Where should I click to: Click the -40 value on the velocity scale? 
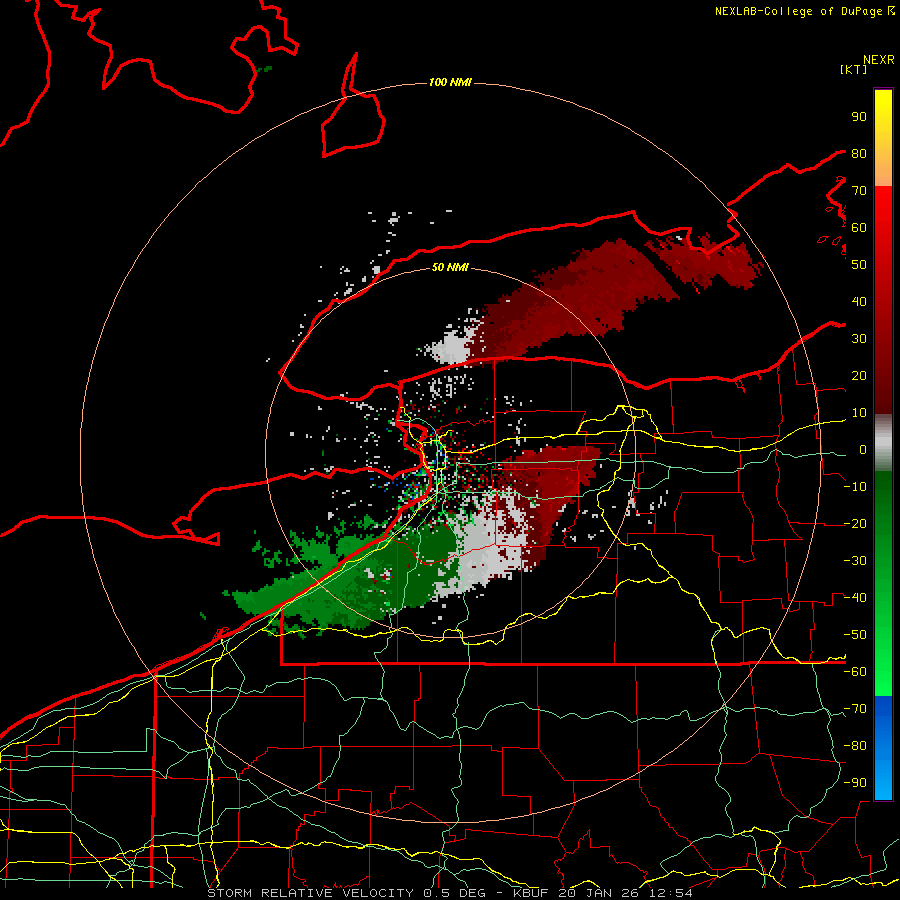pos(855,598)
